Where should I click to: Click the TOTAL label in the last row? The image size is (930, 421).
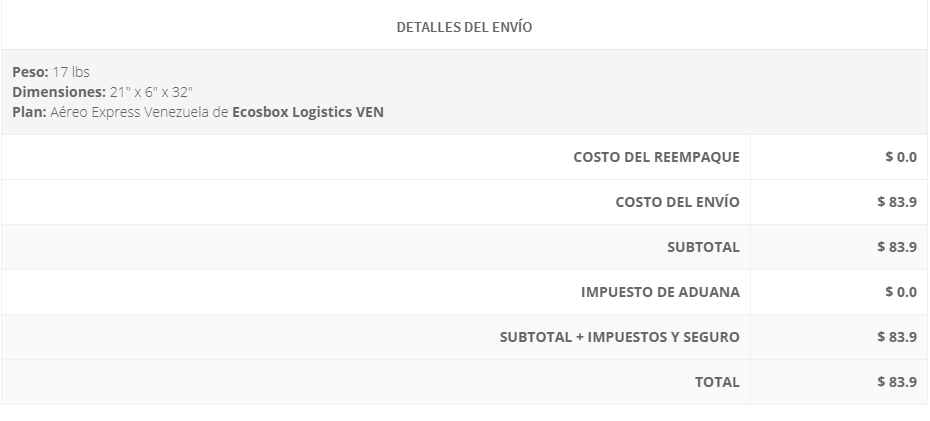[717, 382]
